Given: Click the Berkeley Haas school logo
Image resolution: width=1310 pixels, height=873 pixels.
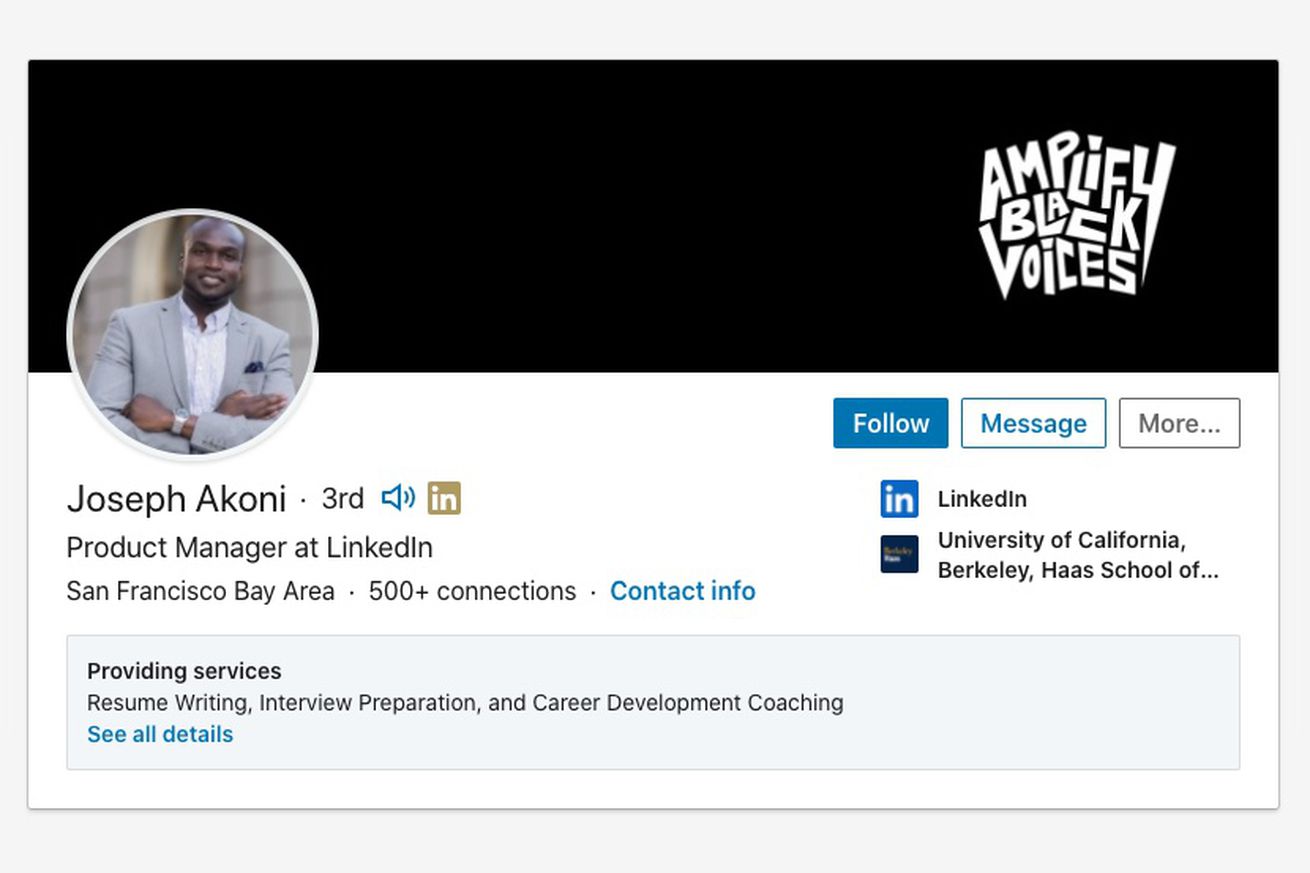Looking at the screenshot, I should click(899, 554).
